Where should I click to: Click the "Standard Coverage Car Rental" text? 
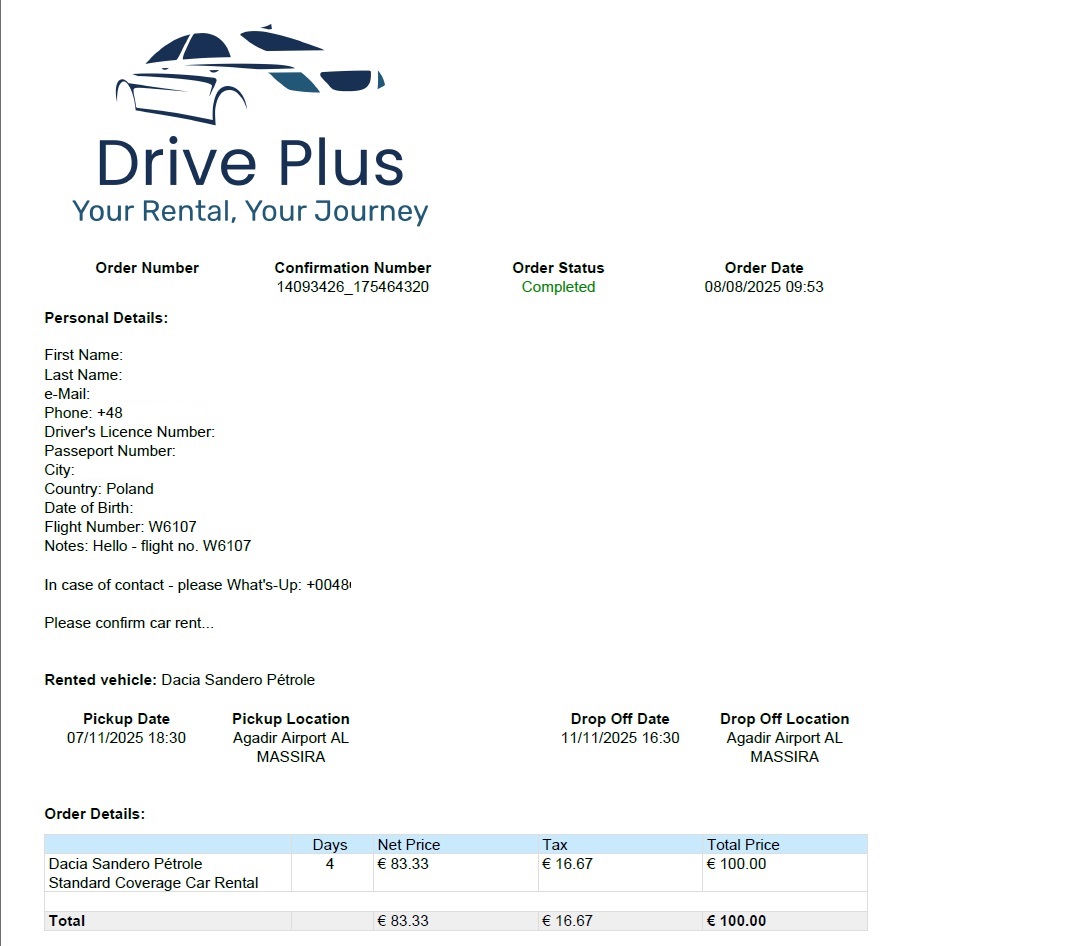point(153,883)
